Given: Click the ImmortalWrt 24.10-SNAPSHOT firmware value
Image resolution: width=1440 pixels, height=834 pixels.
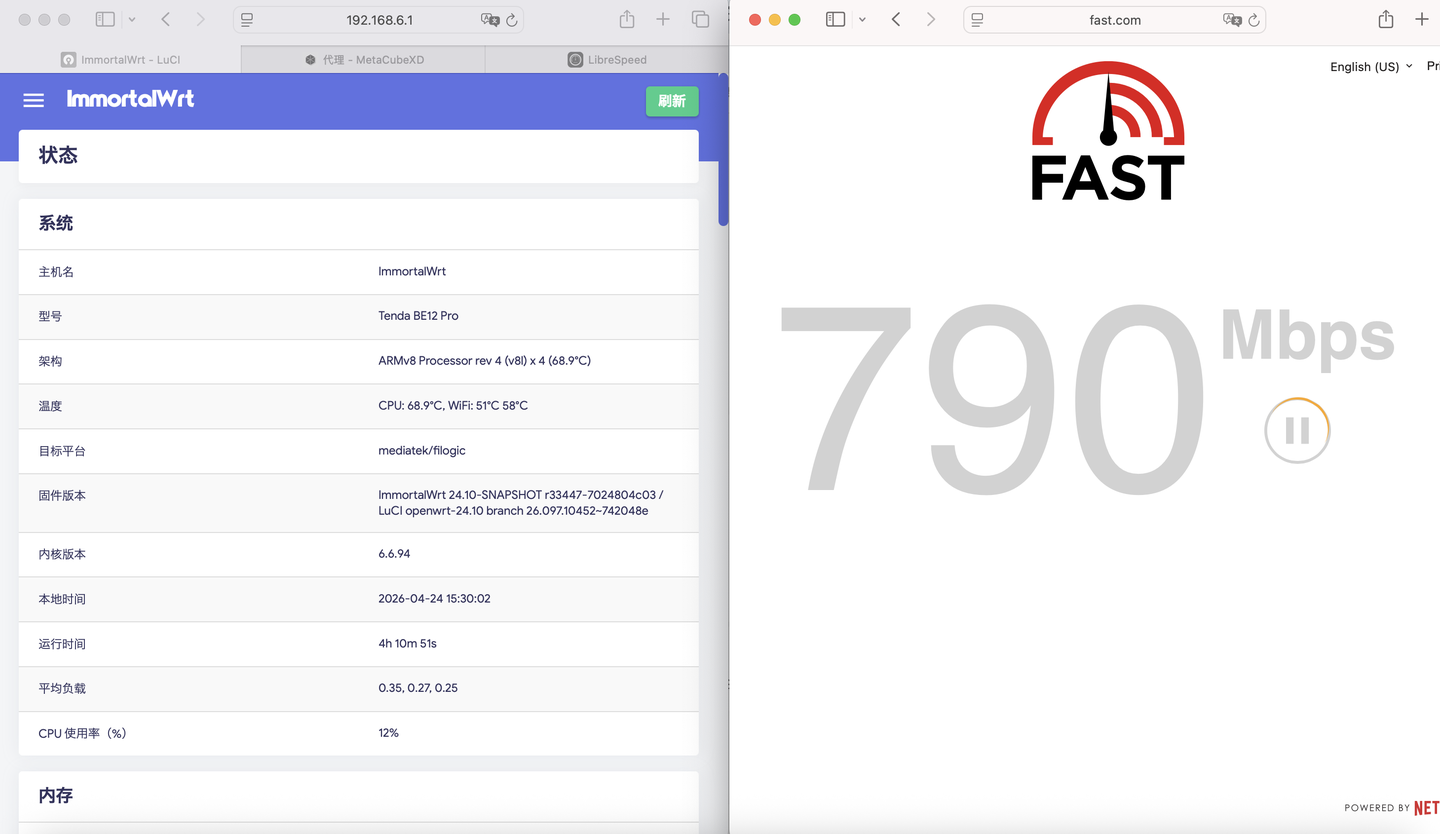Looking at the screenshot, I should tap(521, 503).
